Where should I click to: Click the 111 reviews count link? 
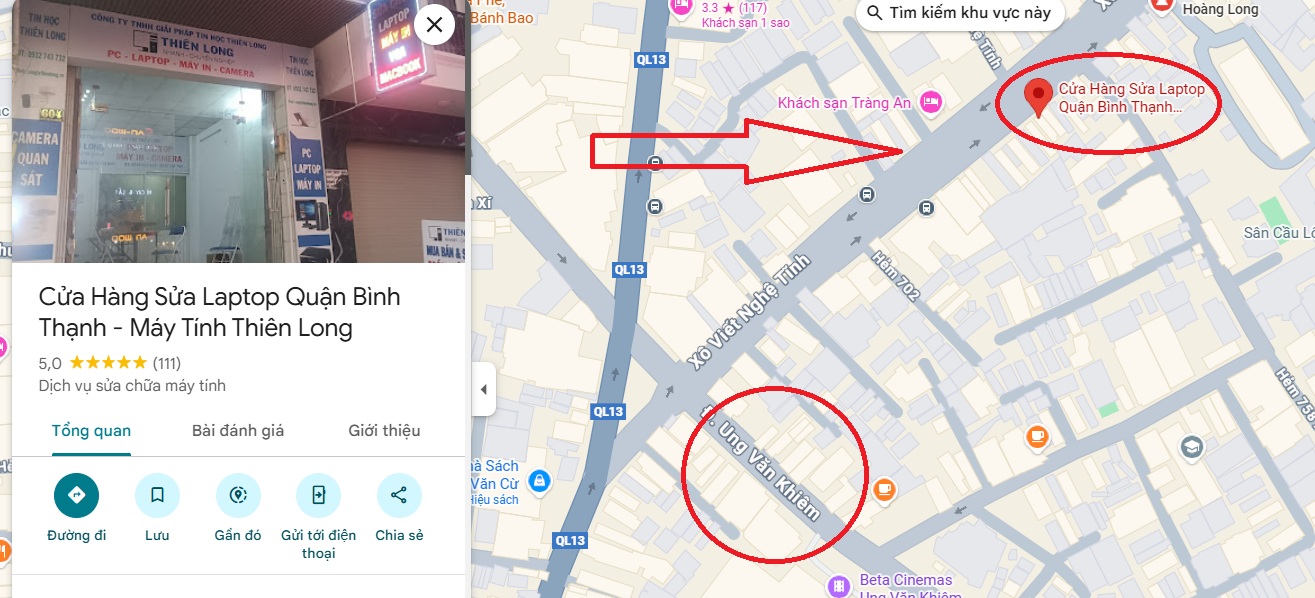(x=167, y=362)
